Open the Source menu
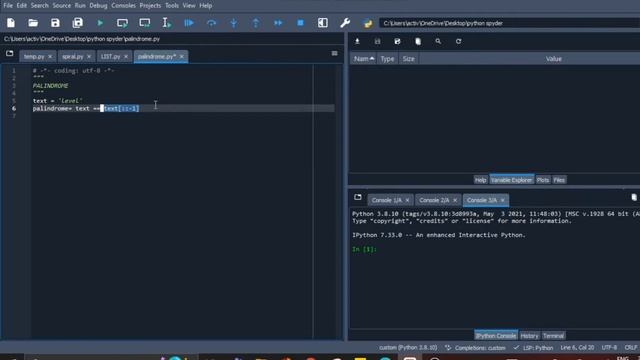 (x=62, y=6)
